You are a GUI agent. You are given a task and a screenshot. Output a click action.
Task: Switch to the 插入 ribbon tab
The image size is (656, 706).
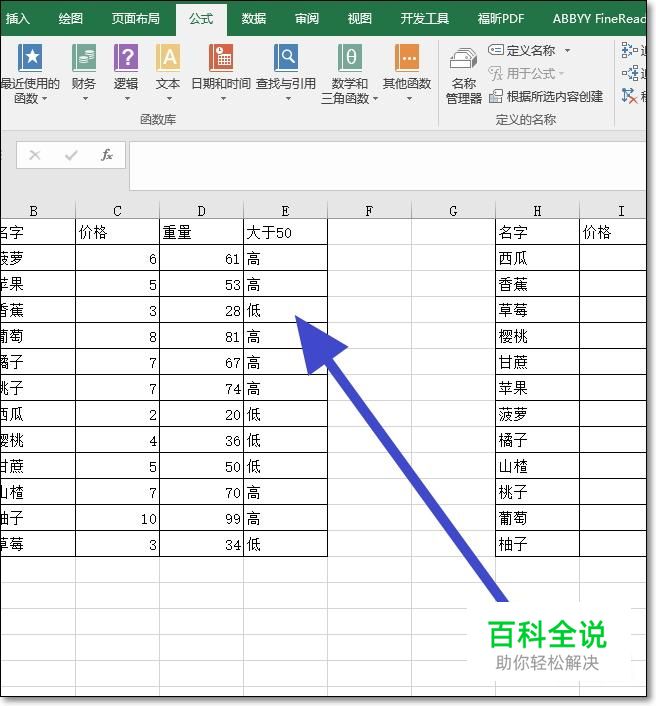tap(18, 18)
